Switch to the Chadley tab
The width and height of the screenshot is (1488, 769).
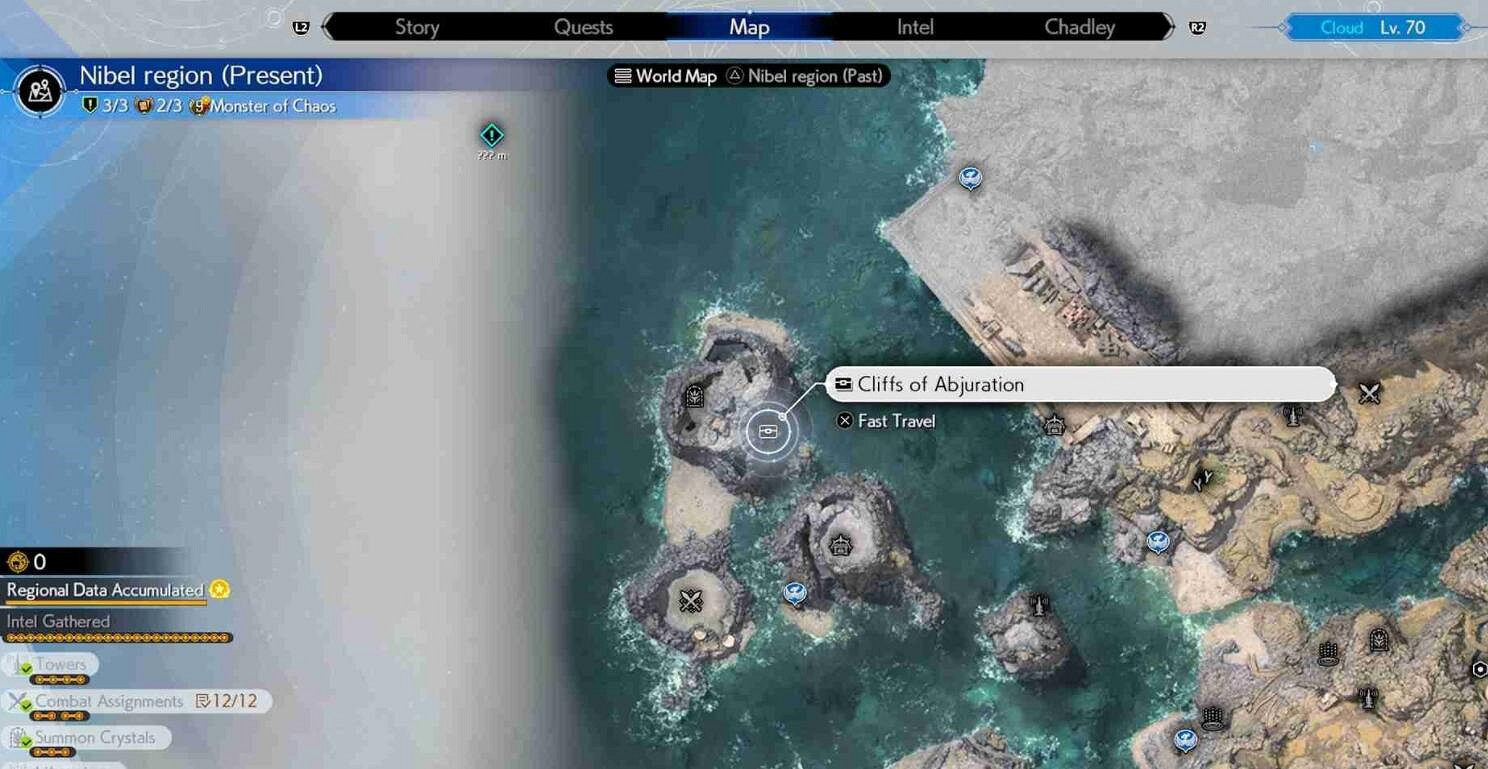[1079, 27]
